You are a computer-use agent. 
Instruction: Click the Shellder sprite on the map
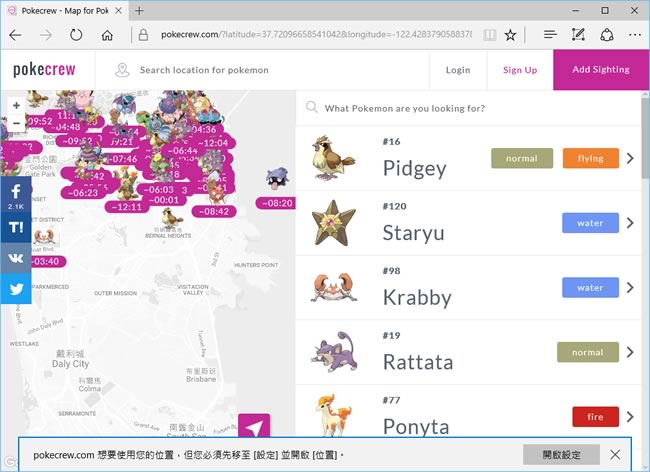(x=277, y=178)
